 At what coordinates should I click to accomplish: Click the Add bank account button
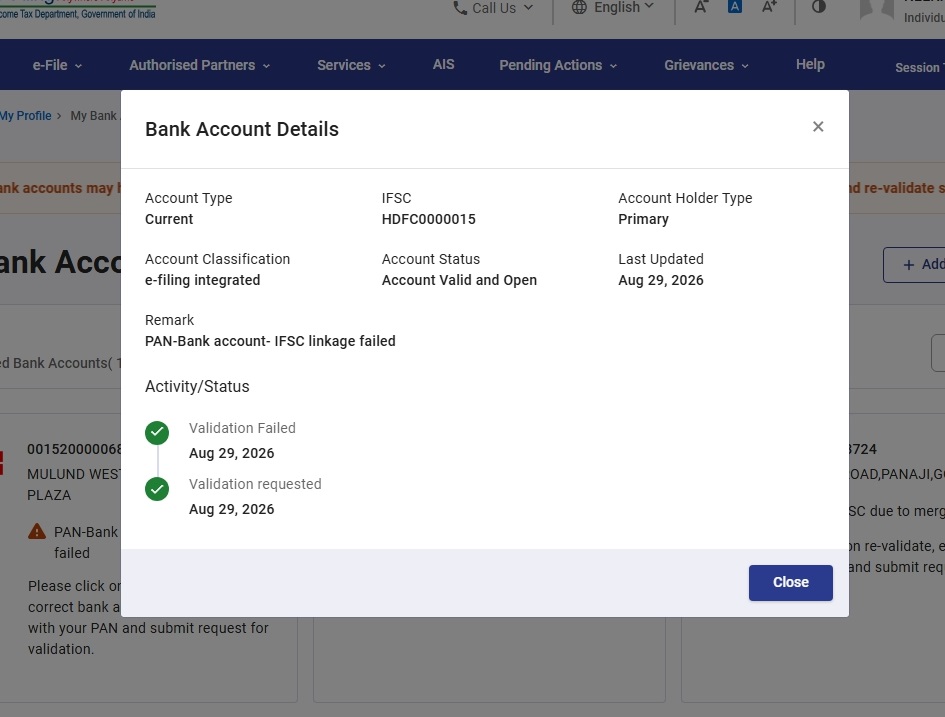tap(914, 265)
